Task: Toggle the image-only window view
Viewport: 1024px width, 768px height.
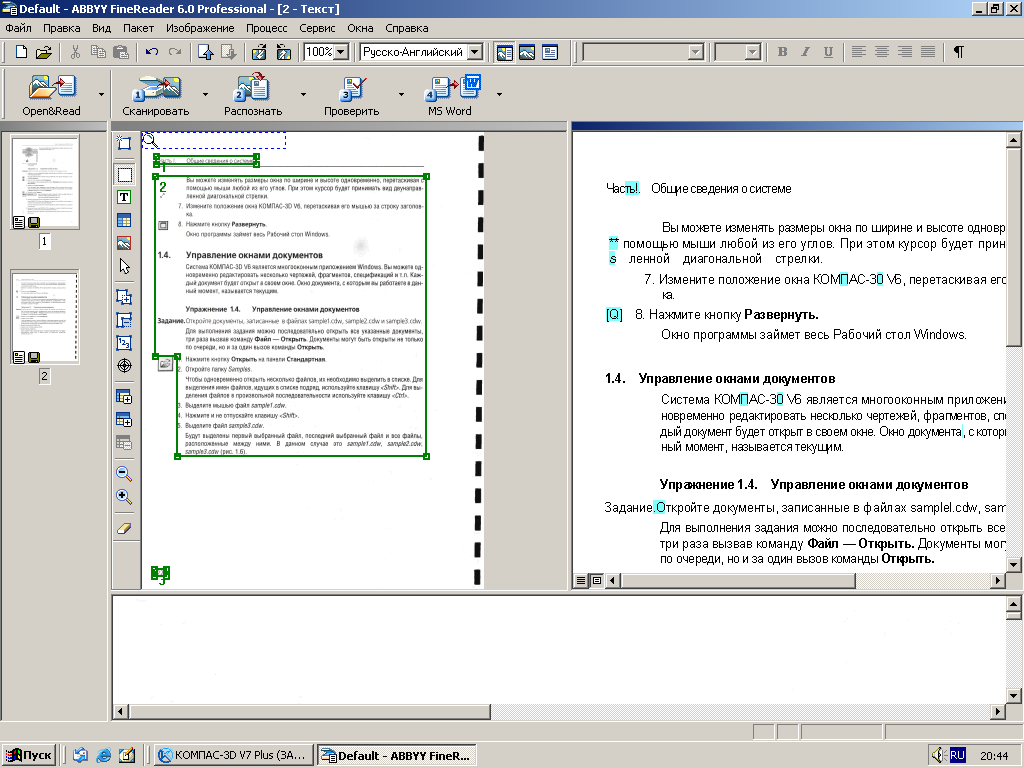Action: coord(527,52)
